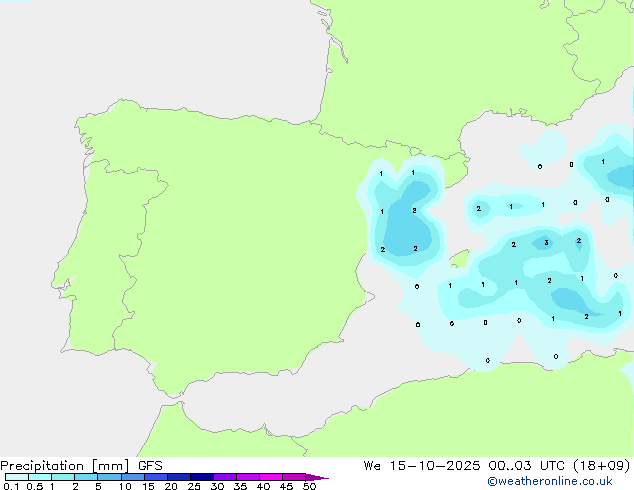Open the weatheronline.co.uk copyright link
The width and height of the screenshot is (634, 490).
[550, 481]
